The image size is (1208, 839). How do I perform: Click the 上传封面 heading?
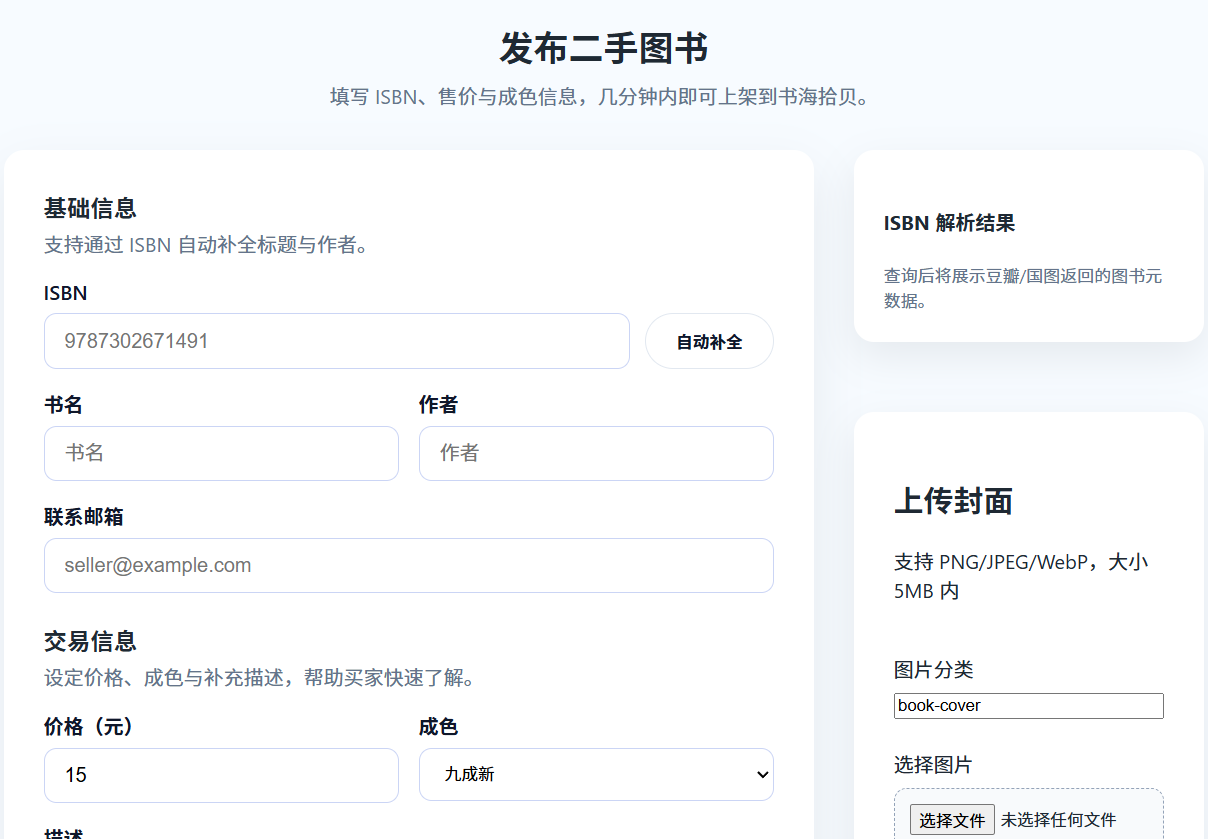point(953,501)
